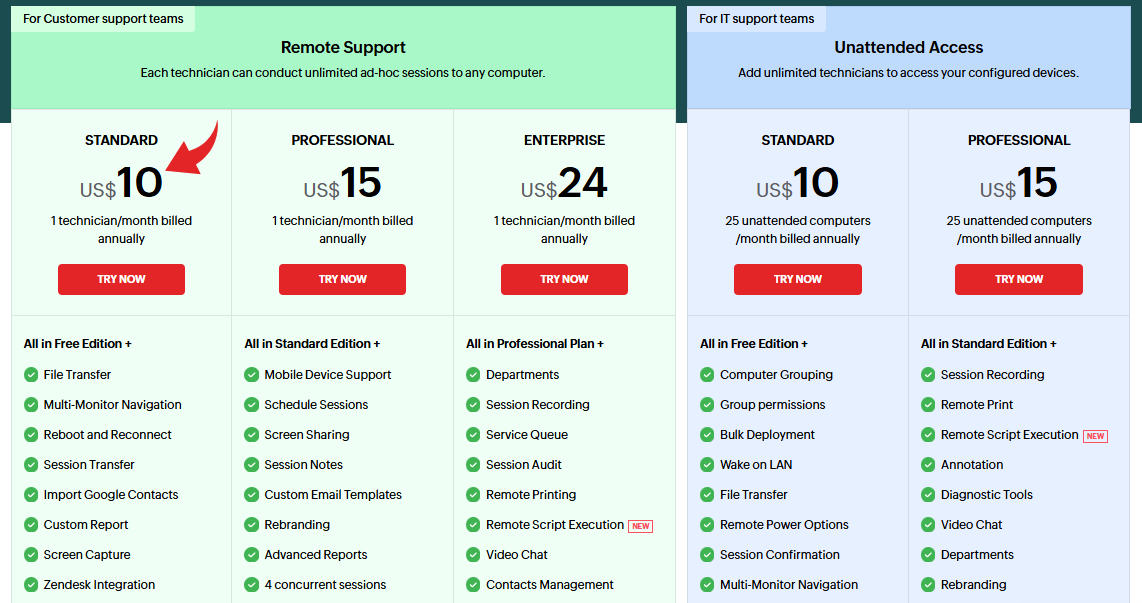Click the 'Unattended Access' section heading
Viewport: 1142px width, 603px height.
pyautogui.click(x=909, y=47)
